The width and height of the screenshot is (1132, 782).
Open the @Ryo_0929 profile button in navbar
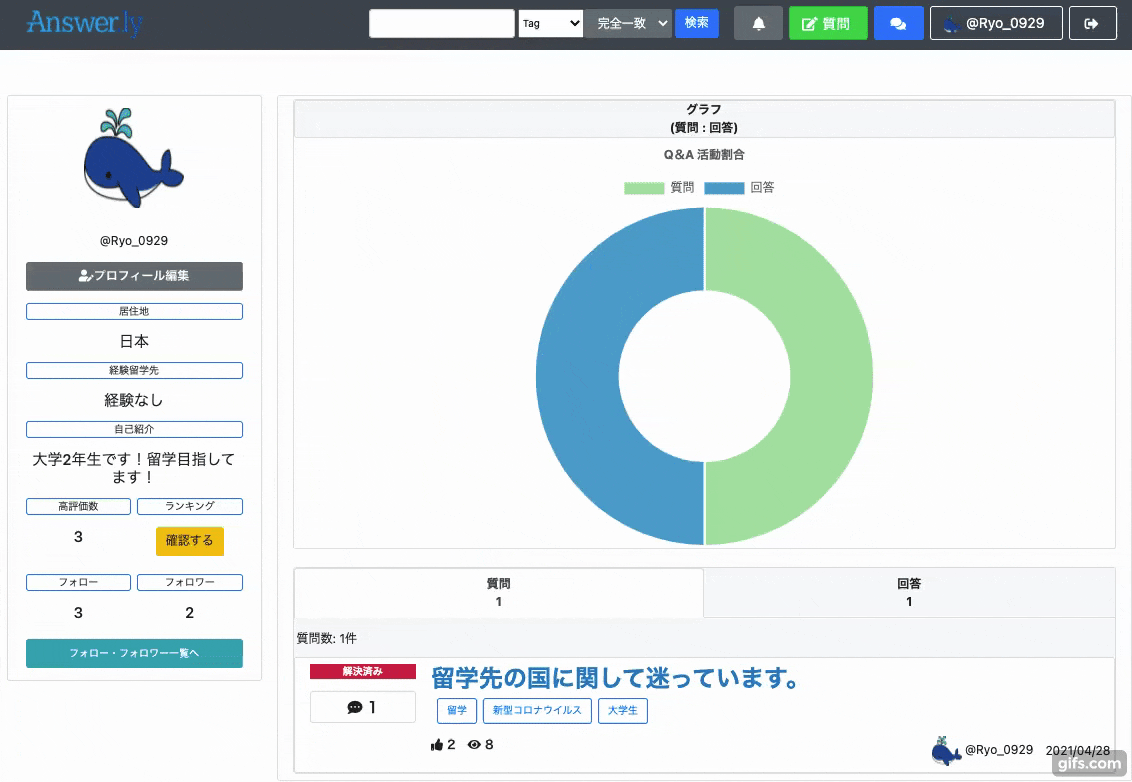tap(996, 23)
